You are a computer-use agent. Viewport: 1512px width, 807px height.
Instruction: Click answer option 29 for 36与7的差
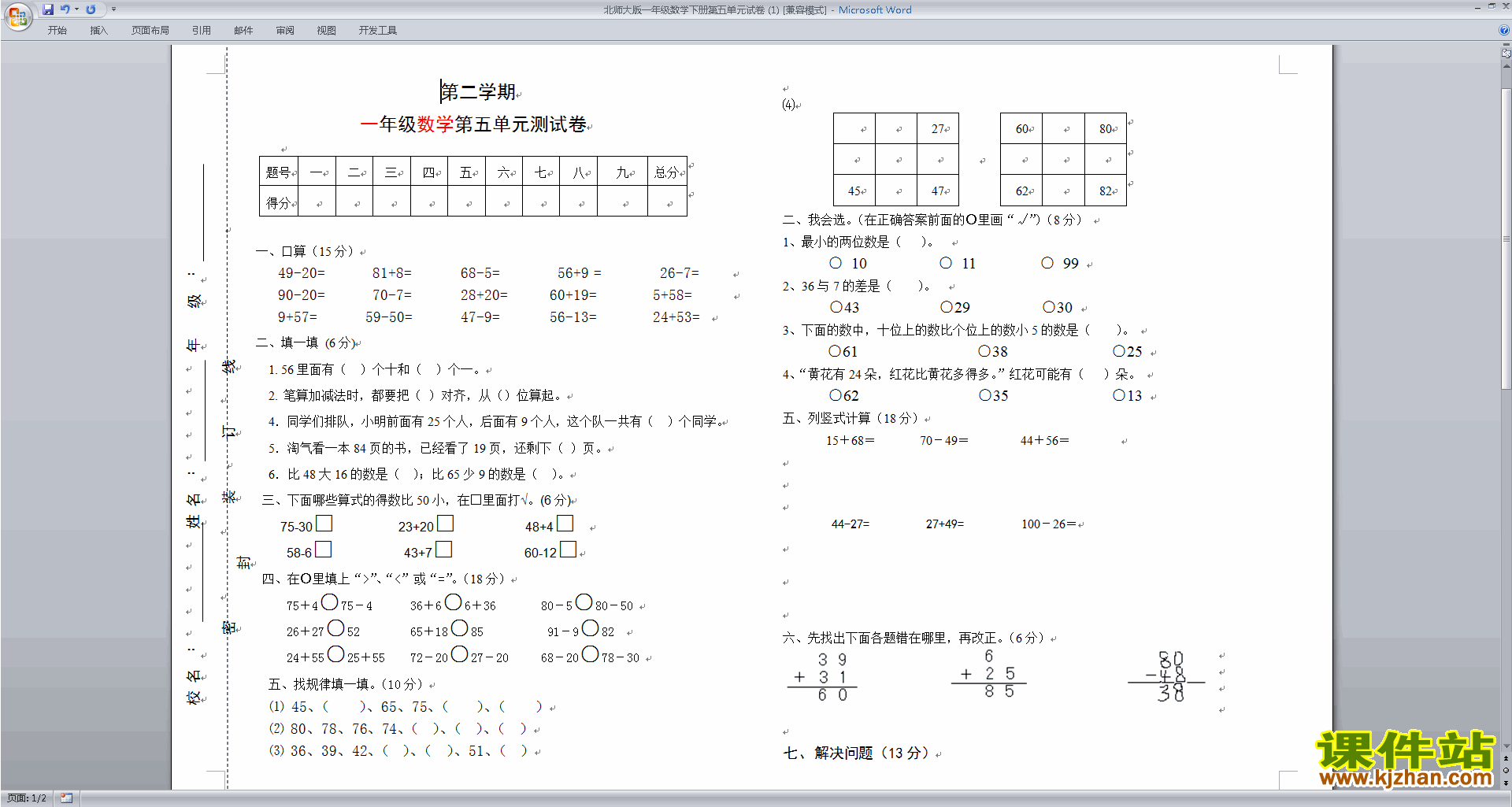coord(955,308)
